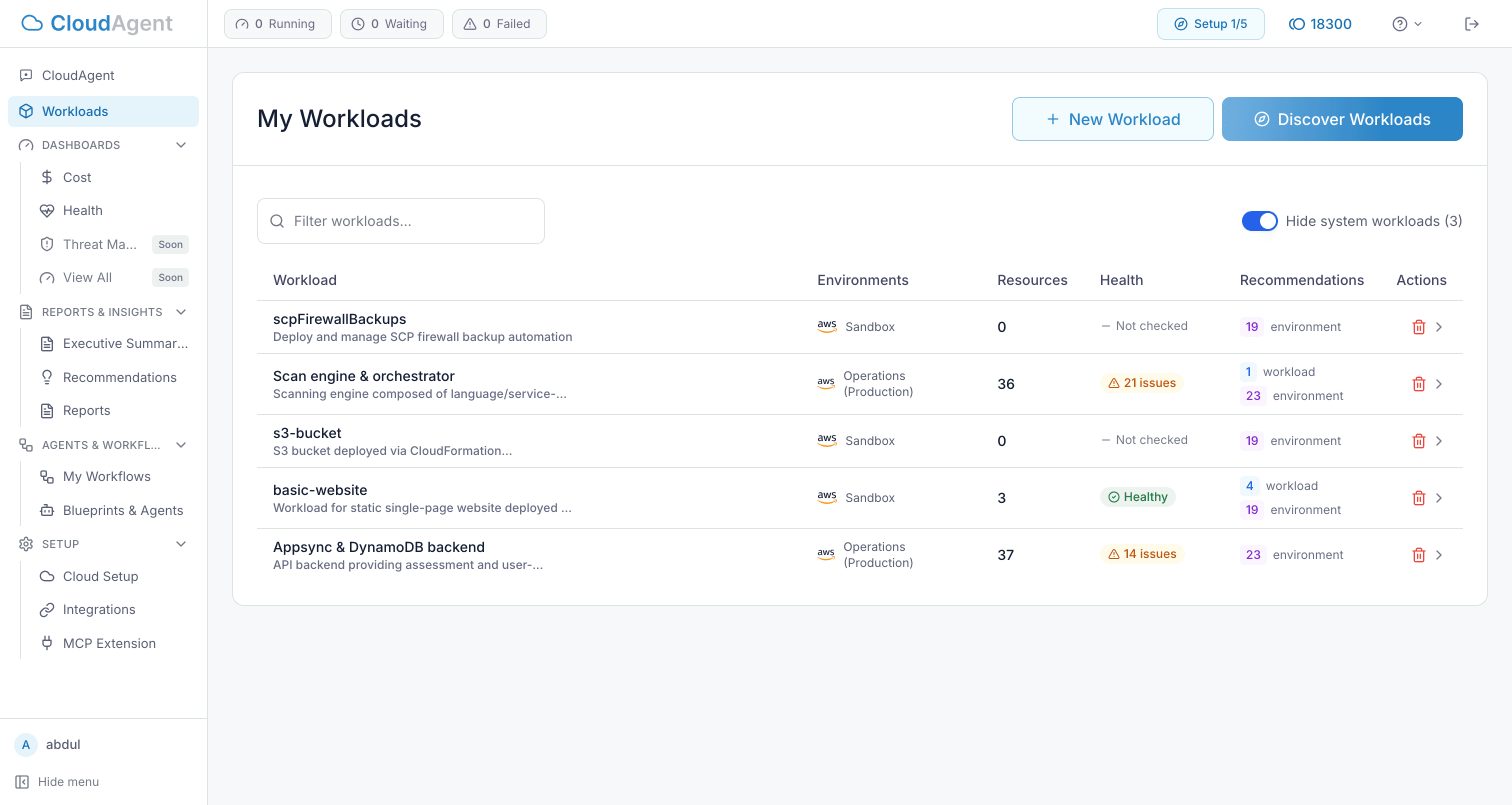
Task: Open the credits balance showing 18300
Action: [x=1320, y=24]
